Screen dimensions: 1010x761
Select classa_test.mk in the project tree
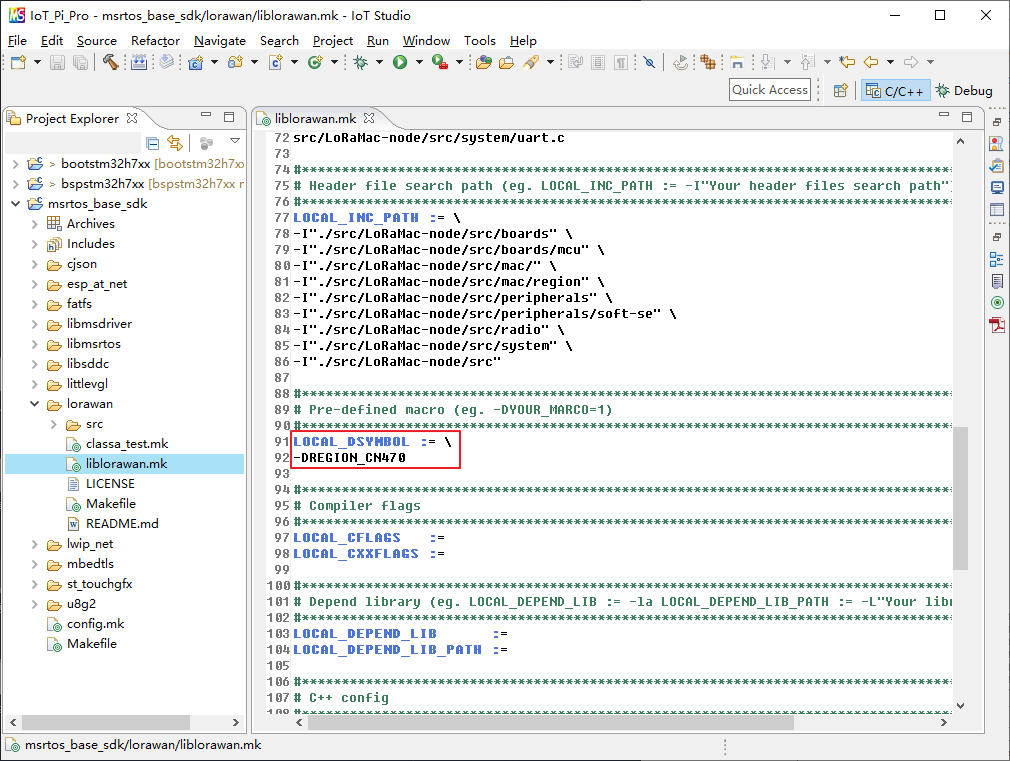127,444
